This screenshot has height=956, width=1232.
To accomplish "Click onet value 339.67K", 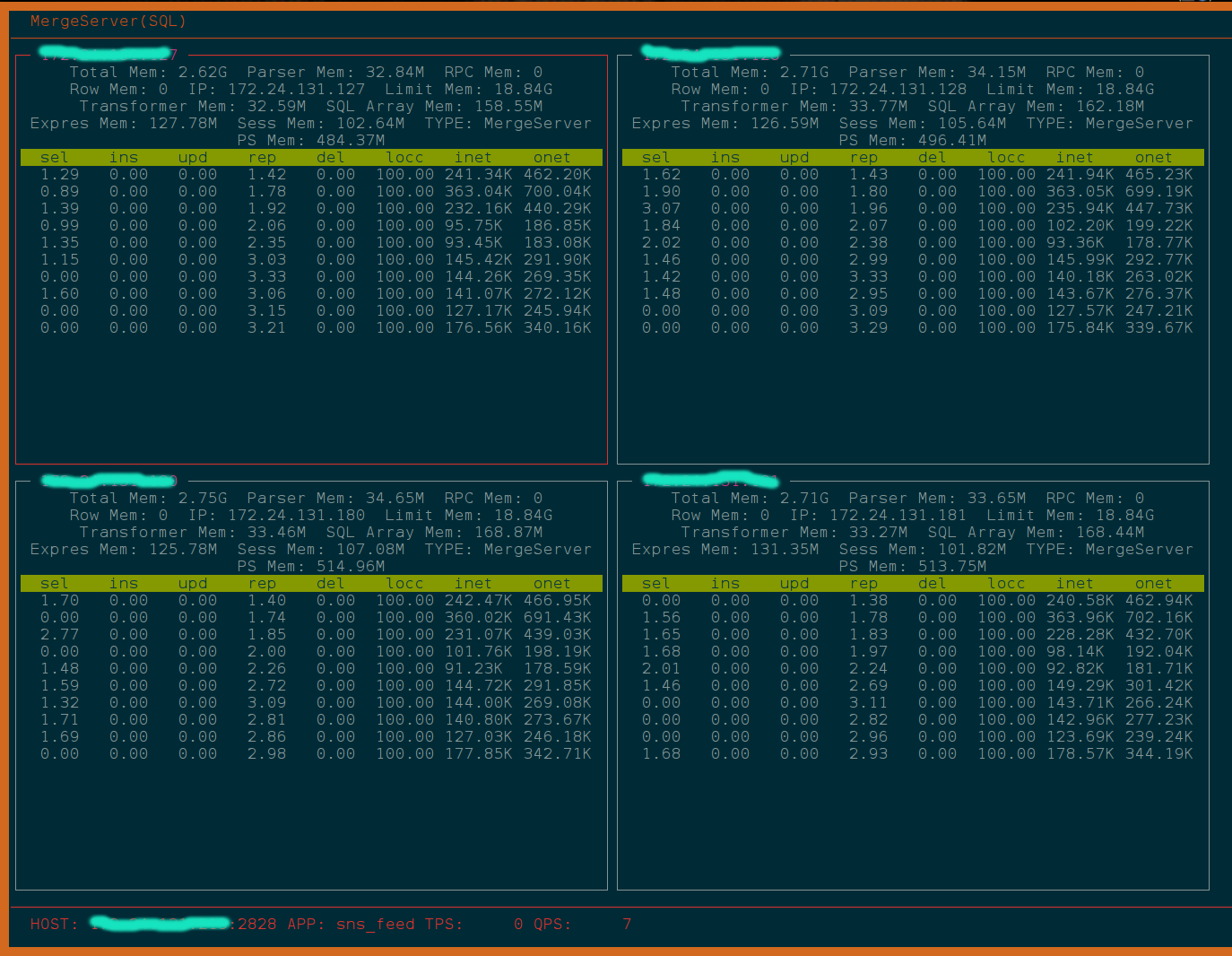I will click(1159, 327).
